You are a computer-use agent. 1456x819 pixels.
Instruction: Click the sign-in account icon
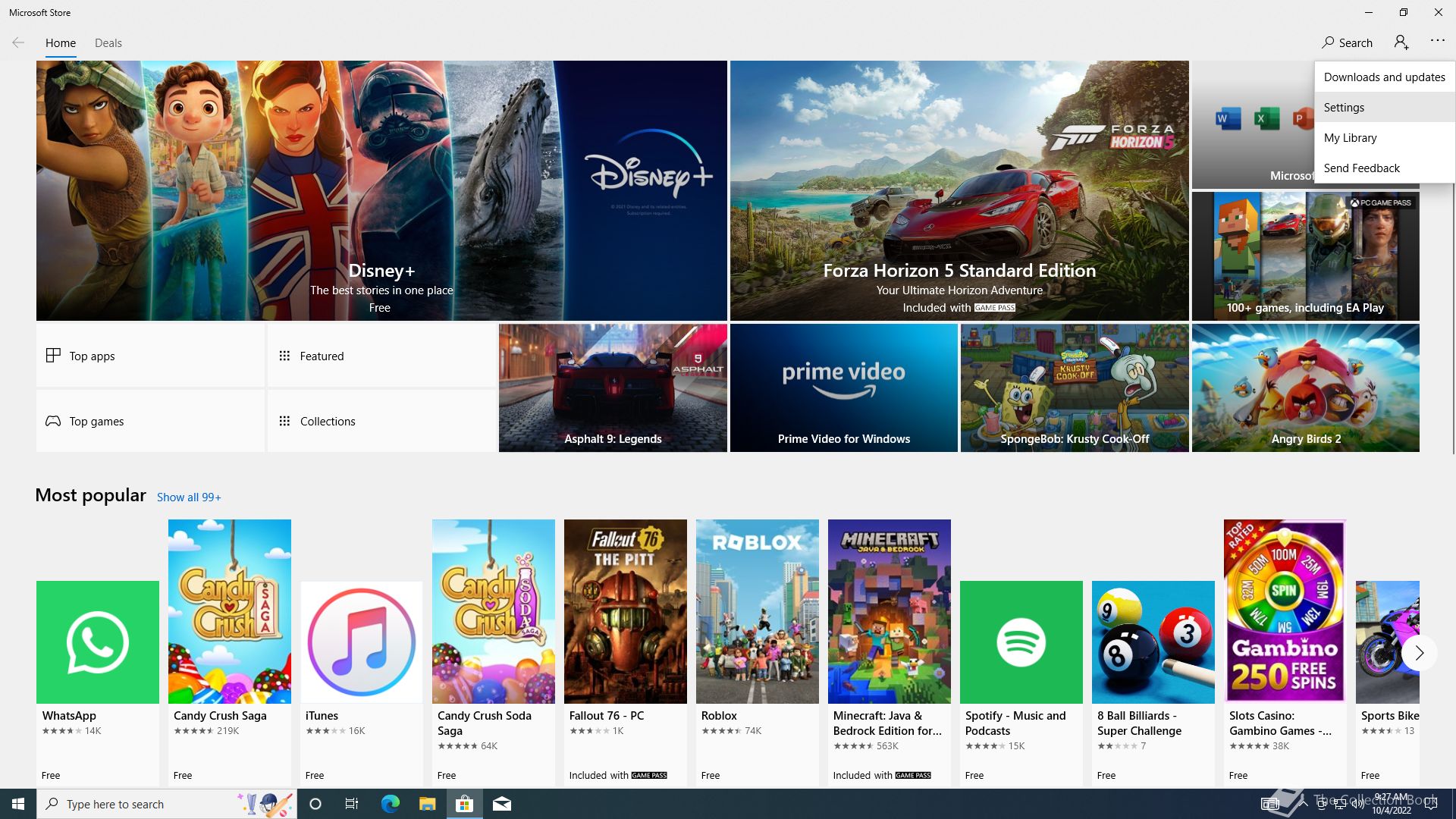click(1401, 42)
